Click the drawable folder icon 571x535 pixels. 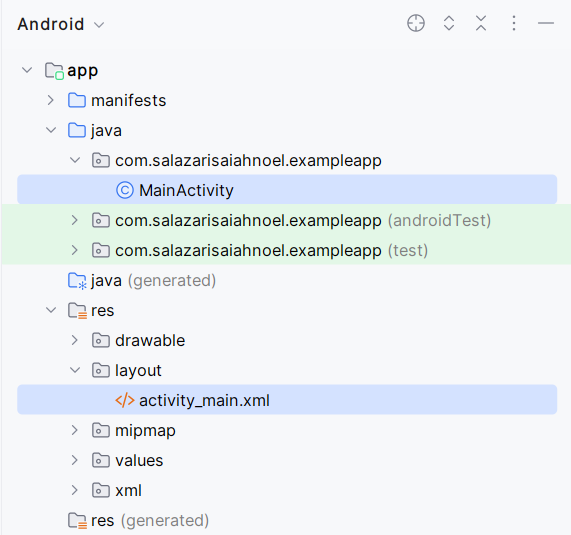[101, 340]
